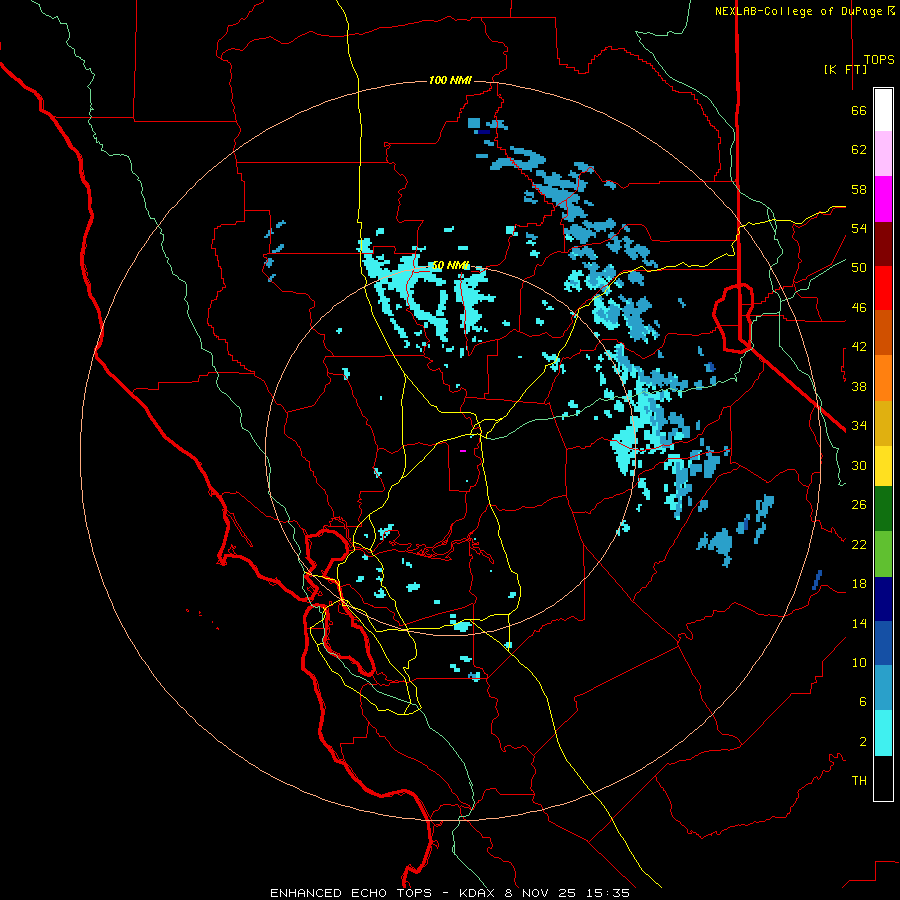Select the dark red legend swatch
Image resolution: width=900 pixels, height=900 pixels.
[x=883, y=244]
